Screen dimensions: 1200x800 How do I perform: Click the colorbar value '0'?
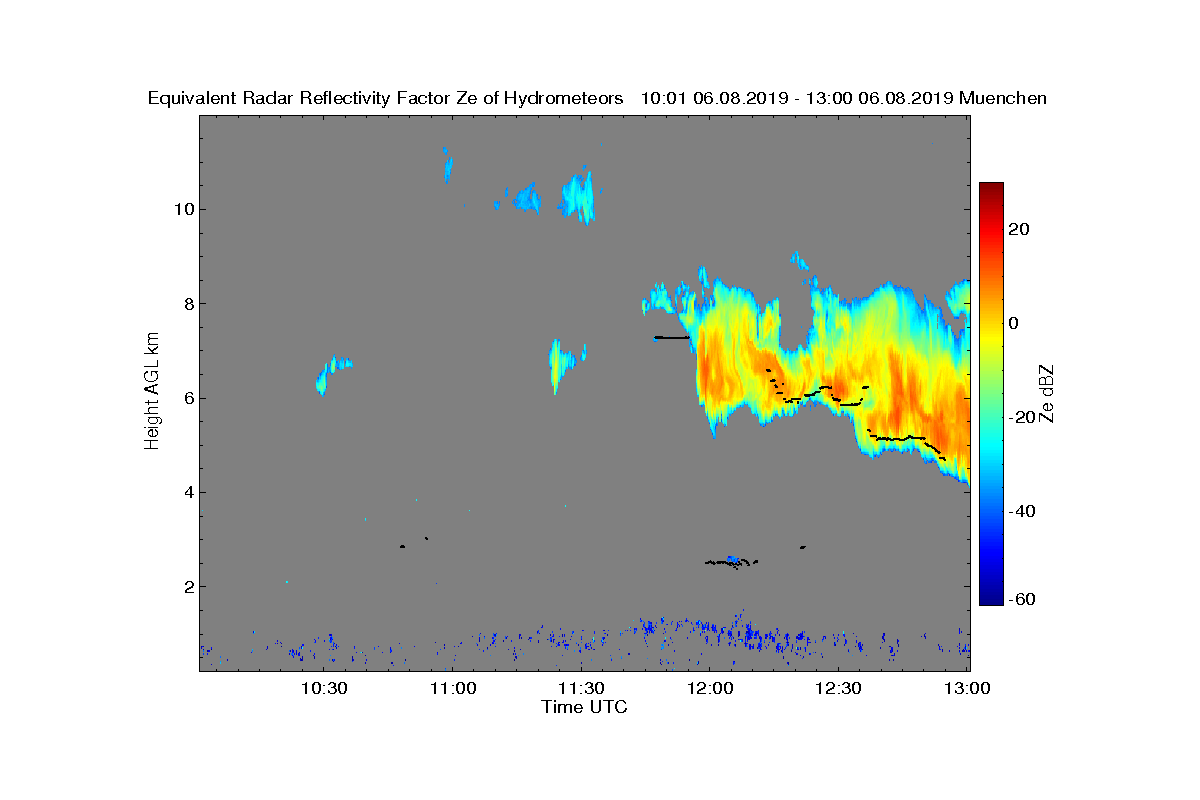point(1015,323)
